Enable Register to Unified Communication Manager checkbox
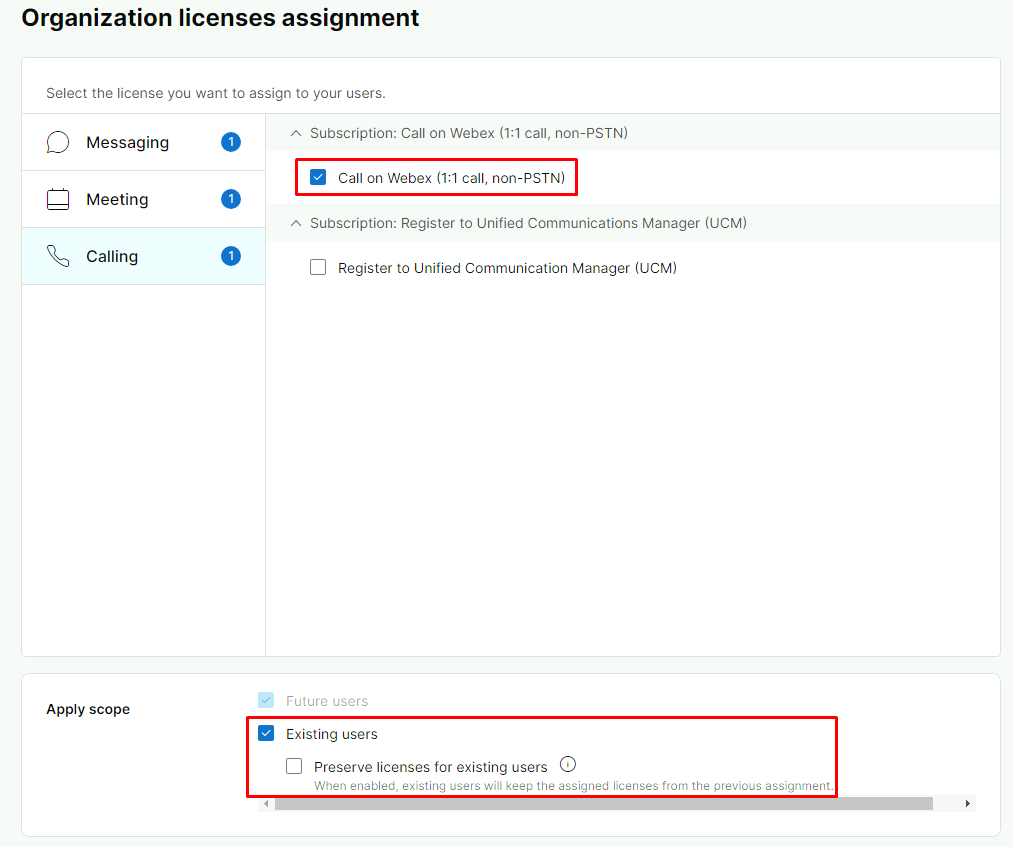 coord(318,268)
